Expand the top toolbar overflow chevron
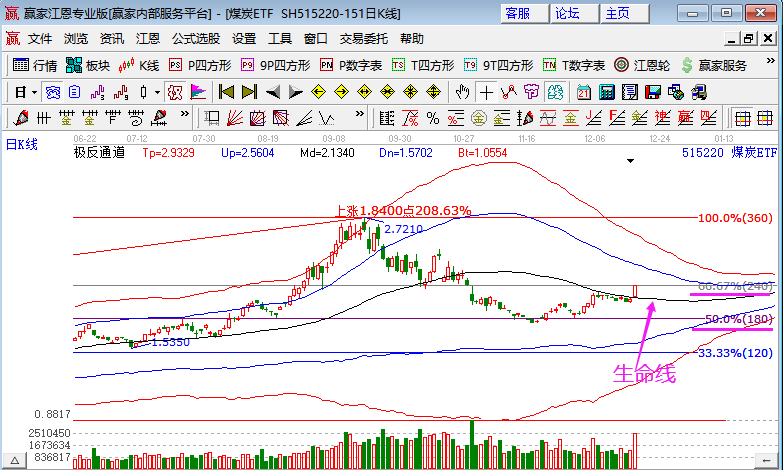This screenshot has width=783, height=470. coord(771,61)
